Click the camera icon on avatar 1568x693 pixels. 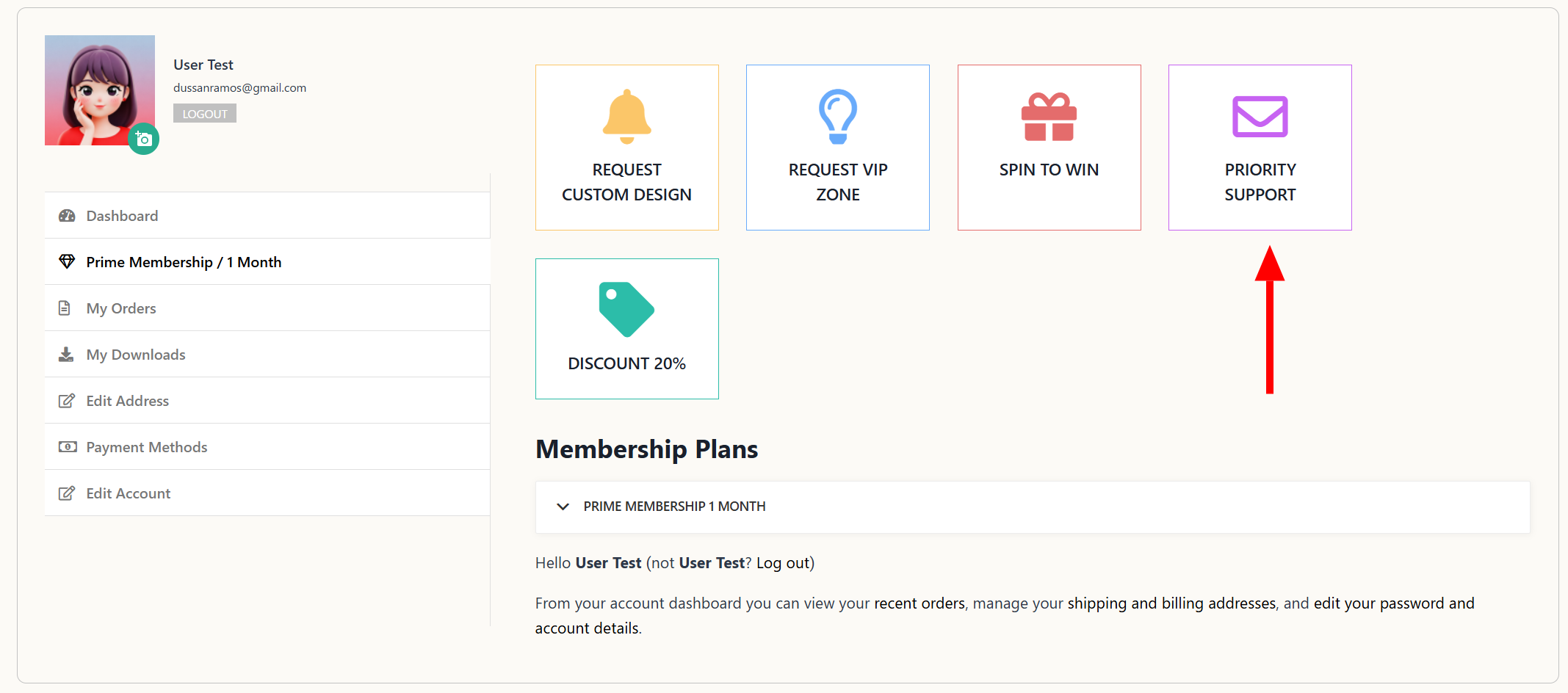click(144, 139)
